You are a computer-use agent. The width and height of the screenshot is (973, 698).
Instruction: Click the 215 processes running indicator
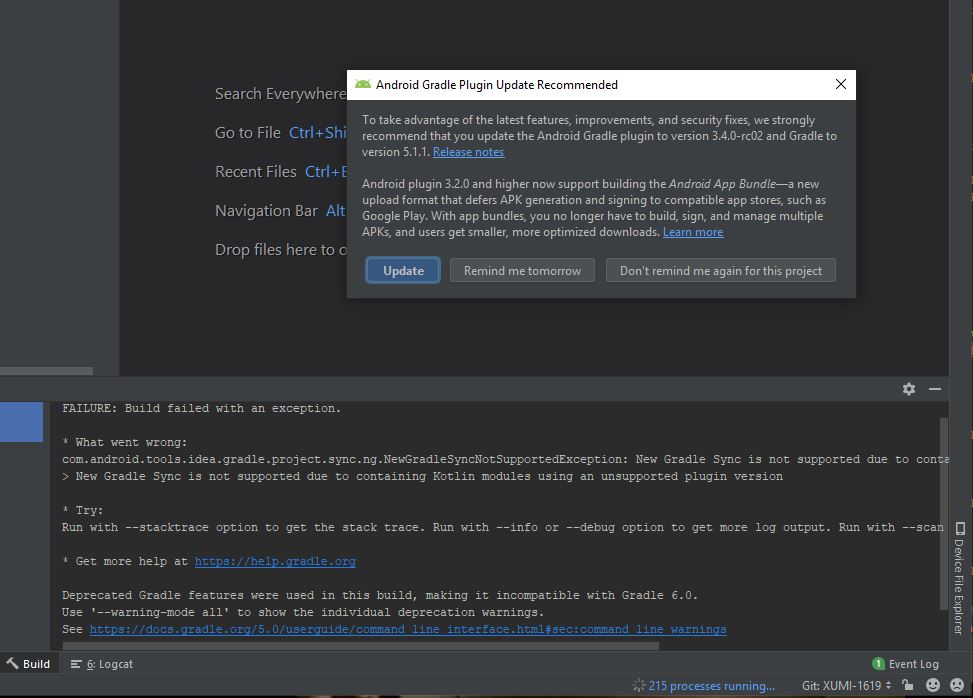click(704, 686)
